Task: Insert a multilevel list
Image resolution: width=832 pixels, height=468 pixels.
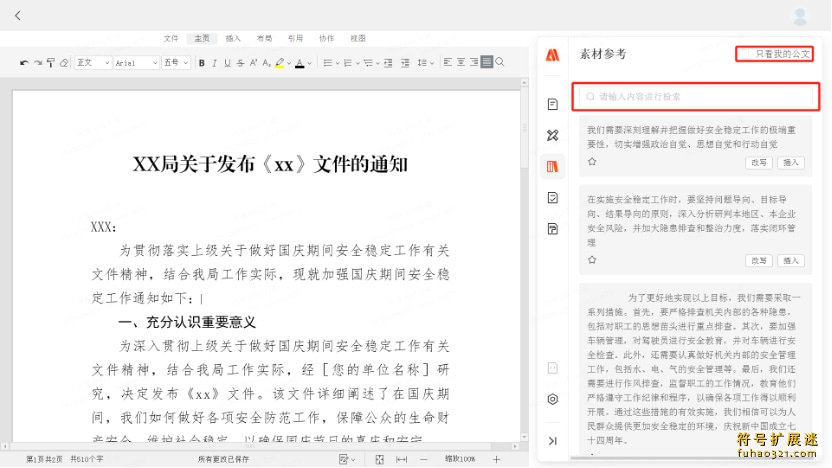Action: pyautogui.click(x=368, y=63)
